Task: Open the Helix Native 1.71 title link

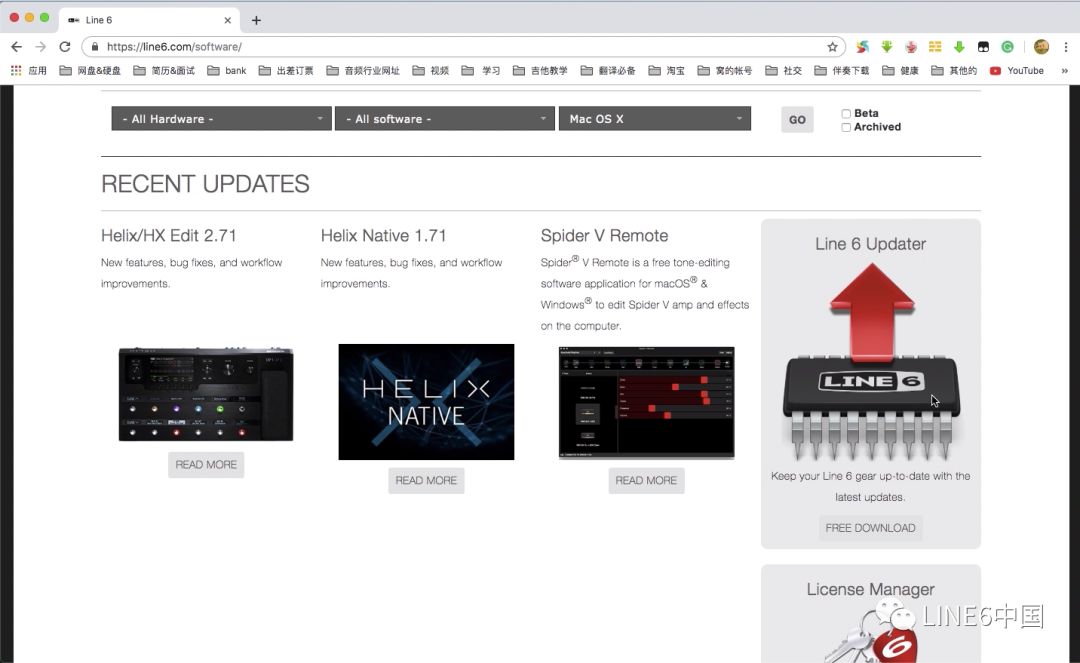Action: [384, 235]
